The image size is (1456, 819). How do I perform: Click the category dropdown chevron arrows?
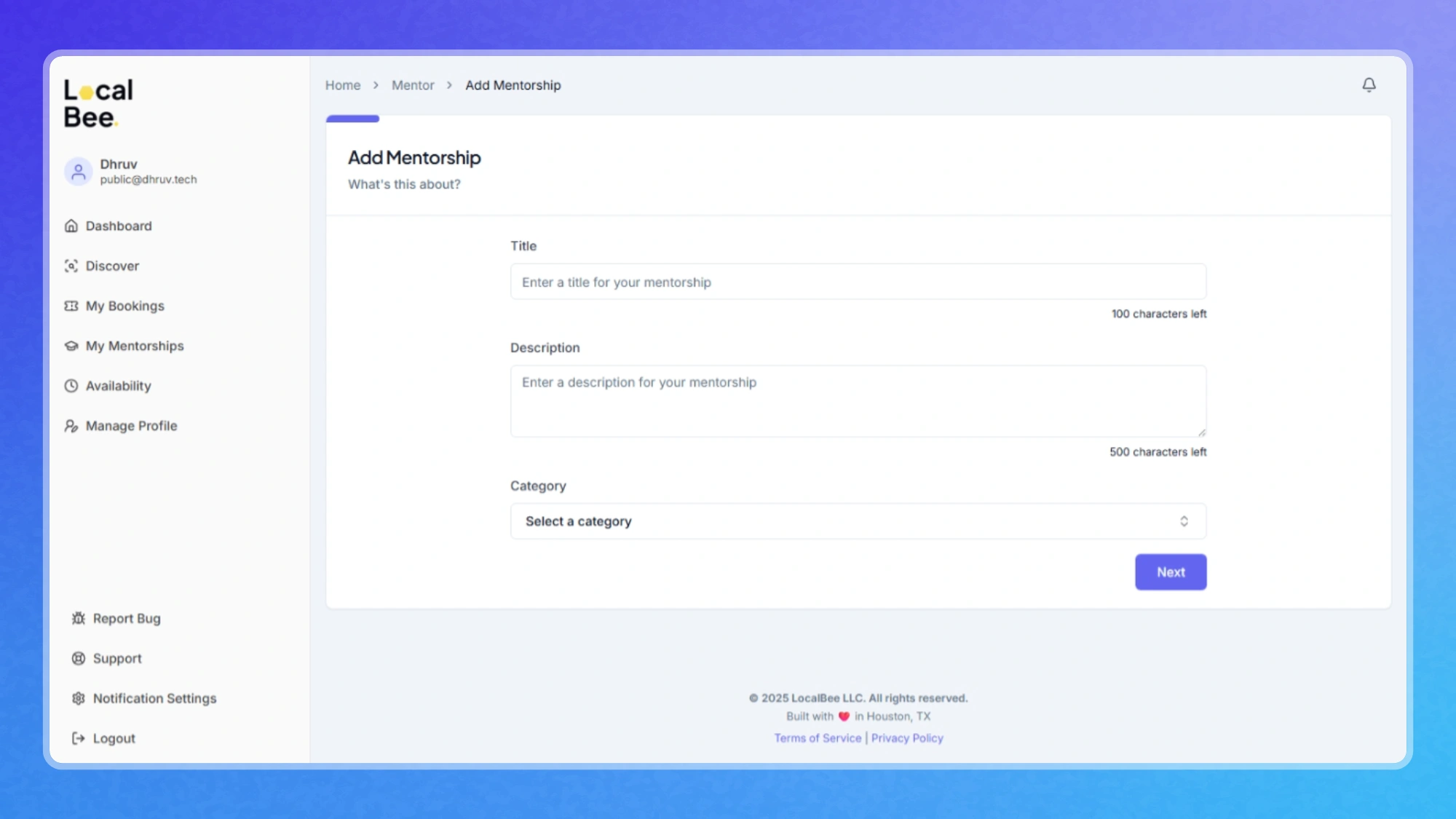[x=1184, y=521]
